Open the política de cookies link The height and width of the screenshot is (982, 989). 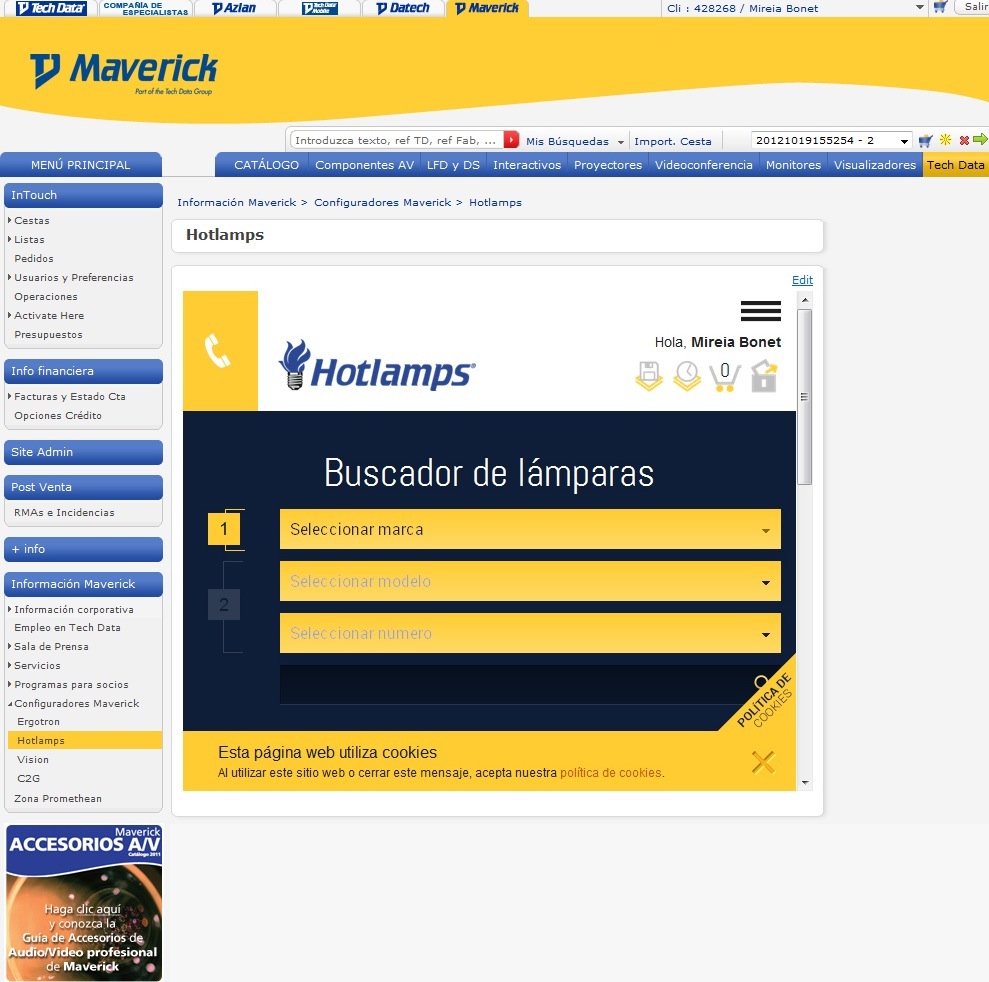[610, 773]
